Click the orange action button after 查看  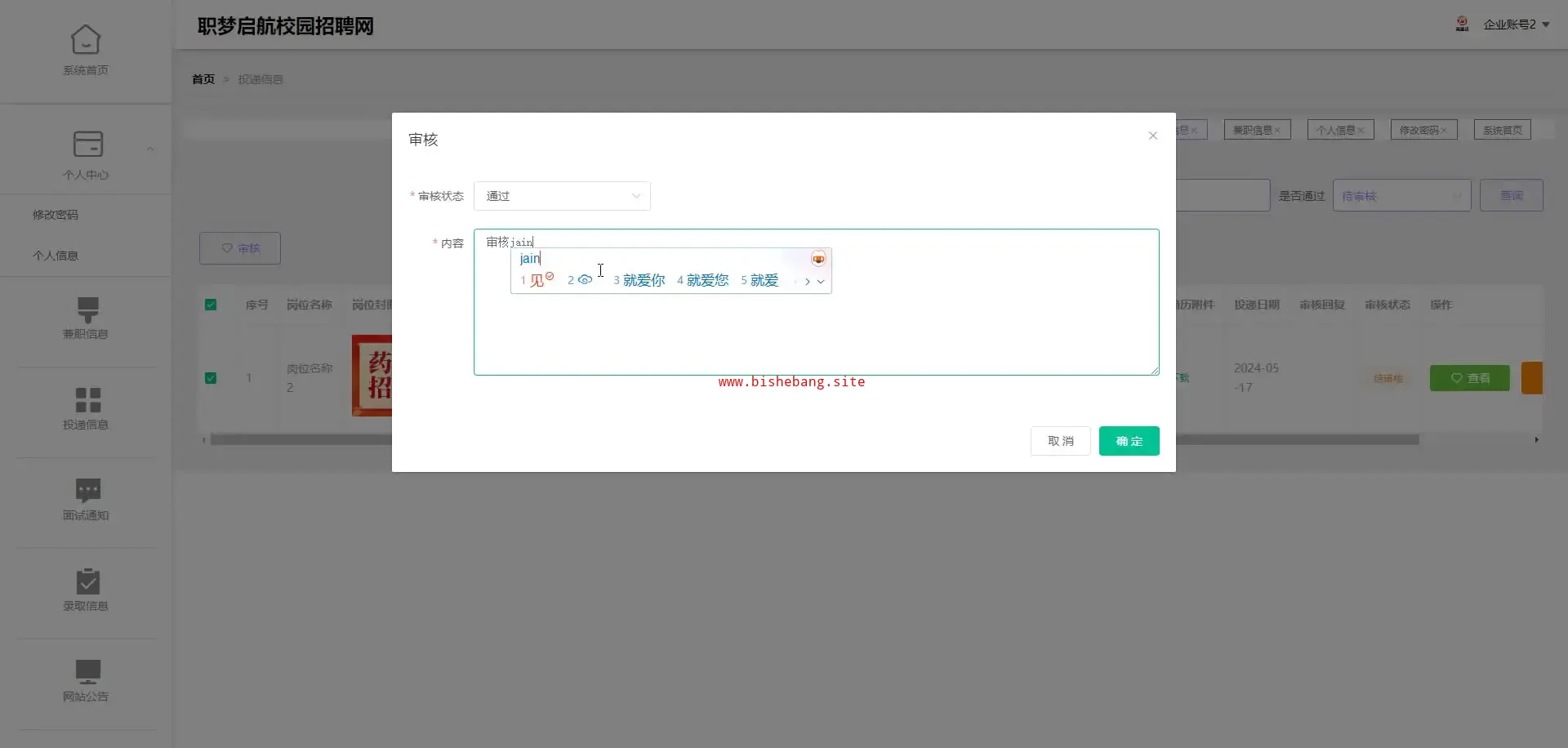(x=1531, y=378)
